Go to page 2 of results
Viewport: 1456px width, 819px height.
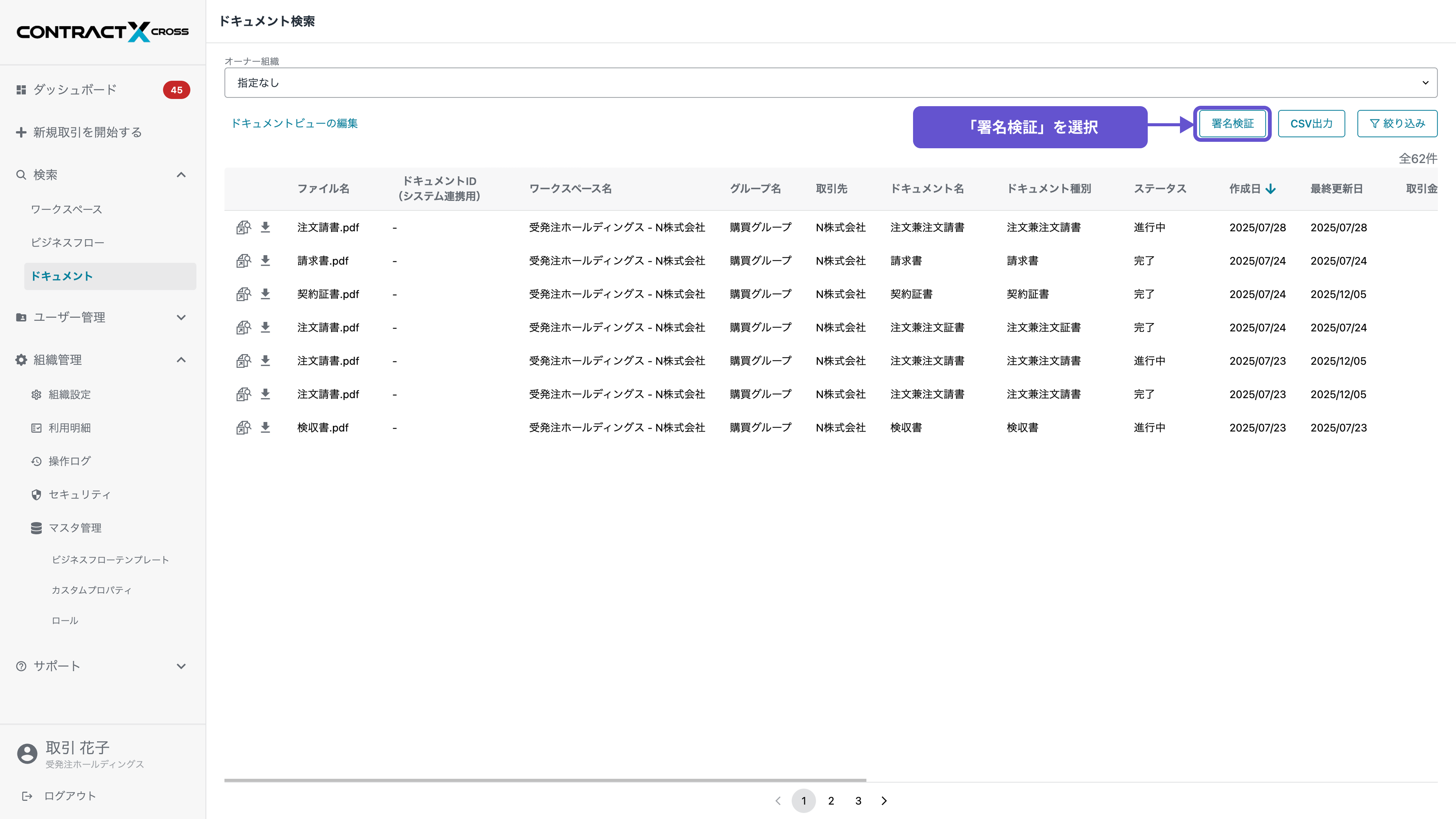831,801
